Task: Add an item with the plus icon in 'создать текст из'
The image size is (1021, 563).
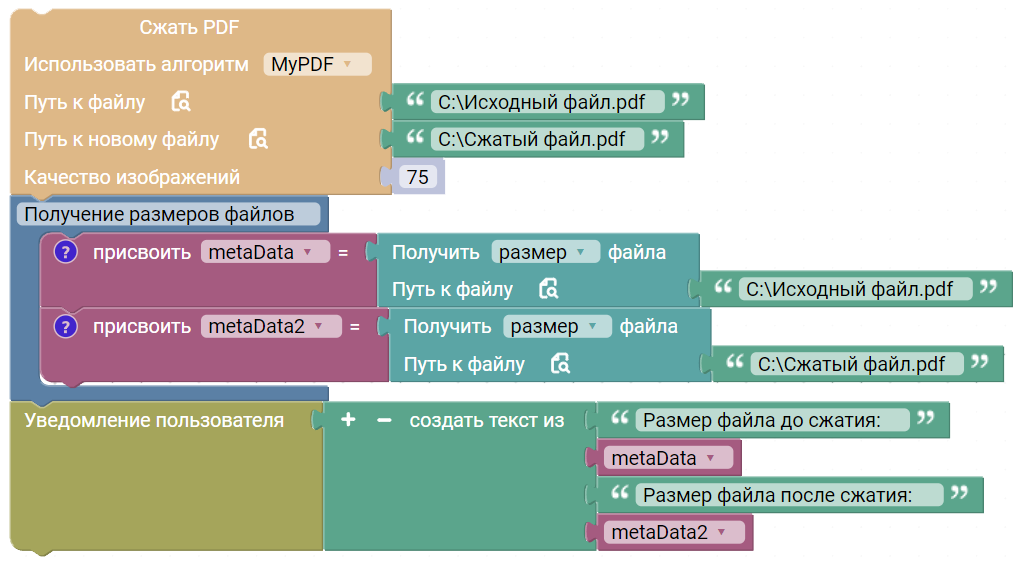Action: point(348,420)
